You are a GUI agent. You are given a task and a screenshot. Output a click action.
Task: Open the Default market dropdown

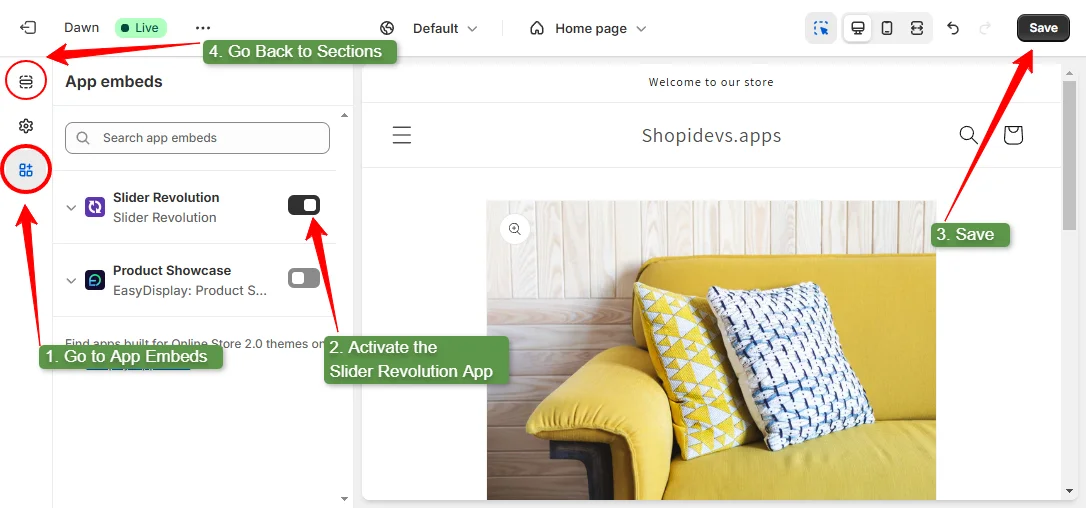pos(445,28)
